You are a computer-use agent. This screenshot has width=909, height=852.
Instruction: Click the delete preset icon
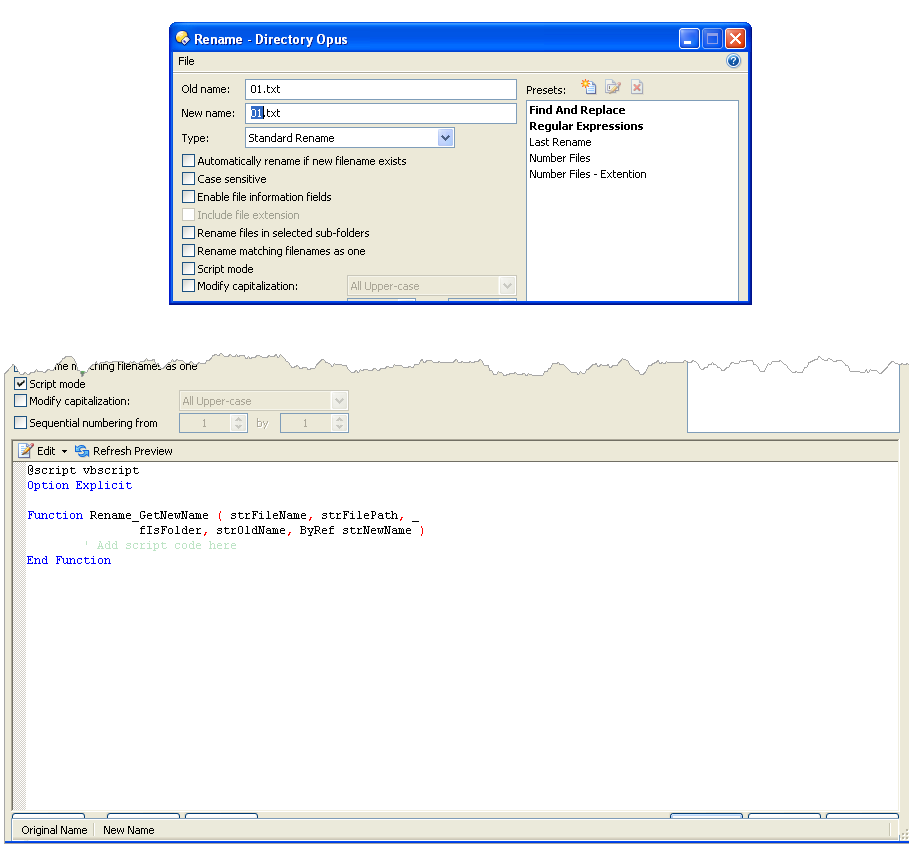click(637, 87)
